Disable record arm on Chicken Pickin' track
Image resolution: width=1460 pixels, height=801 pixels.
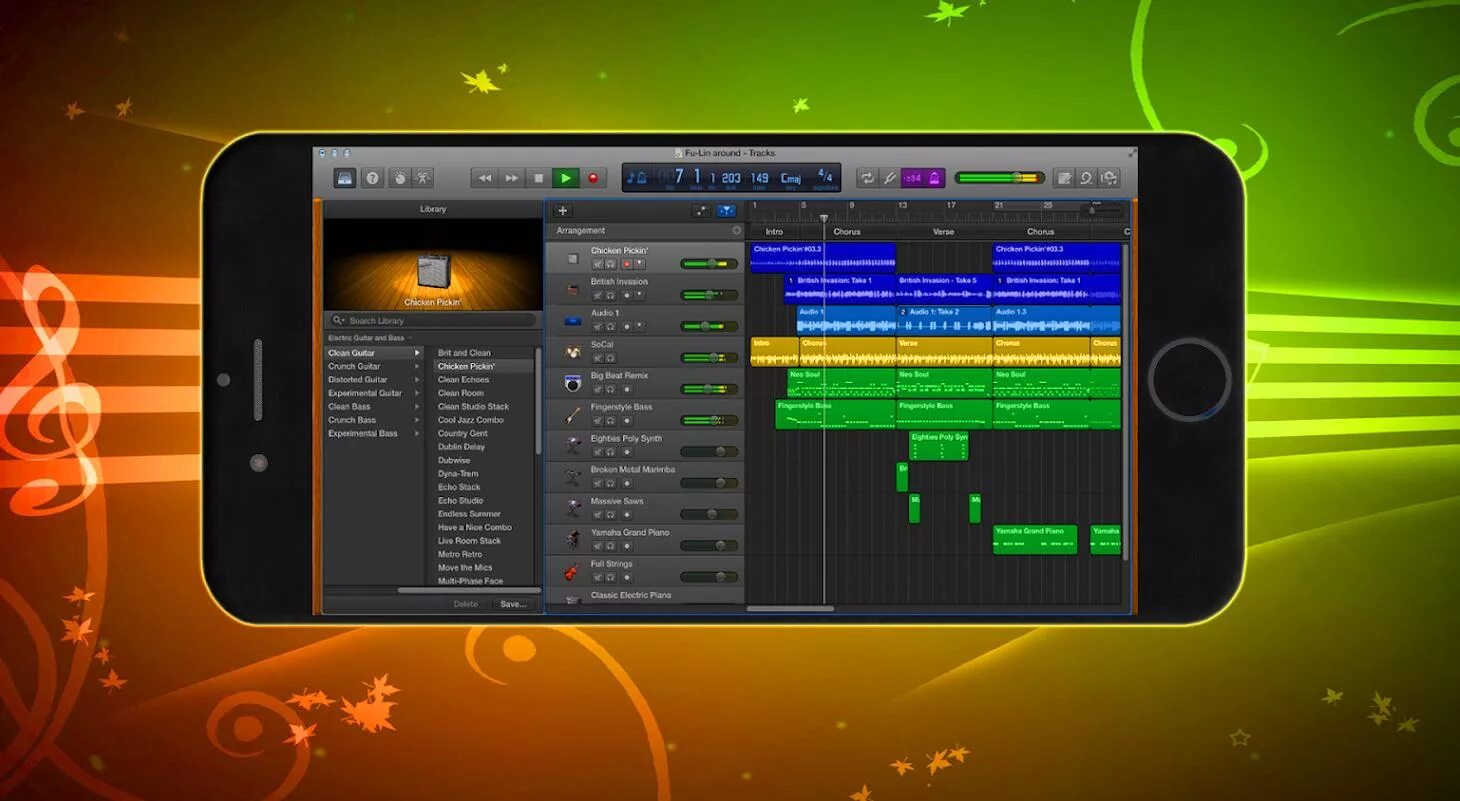pyautogui.click(x=627, y=264)
